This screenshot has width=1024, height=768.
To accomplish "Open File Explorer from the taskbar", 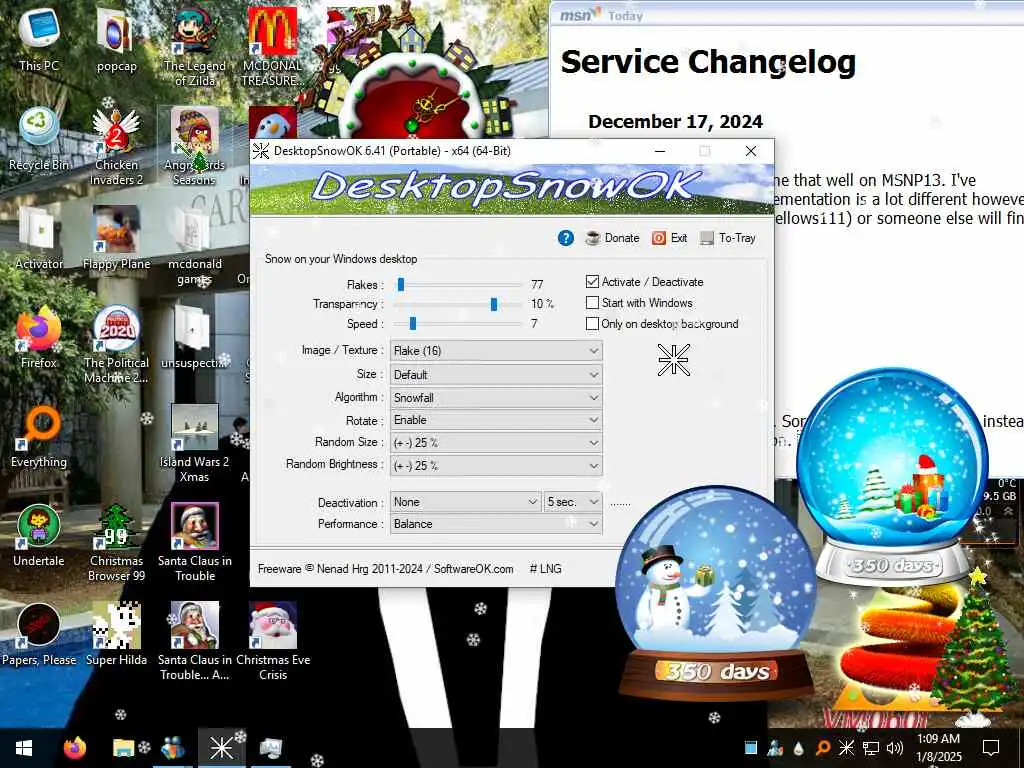I will click(123, 748).
